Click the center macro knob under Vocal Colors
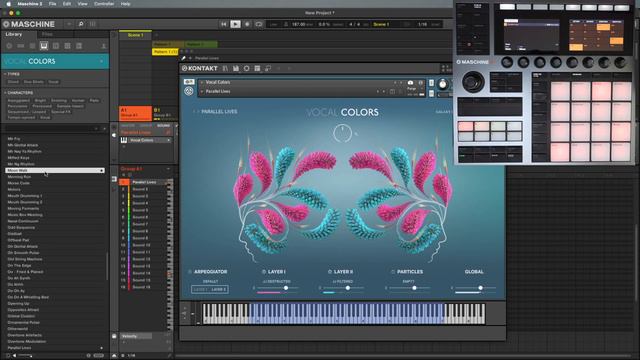The image size is (640, 360). point(342,133)
